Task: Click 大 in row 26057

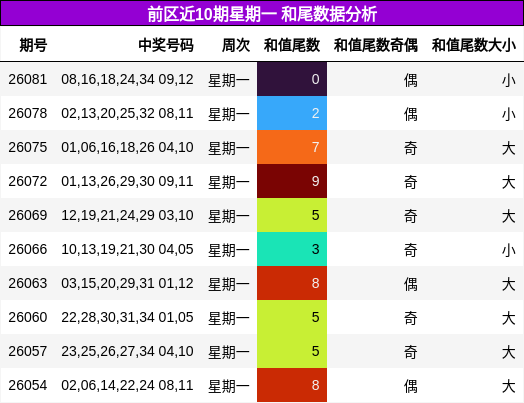Action: [x=509, y=352]
